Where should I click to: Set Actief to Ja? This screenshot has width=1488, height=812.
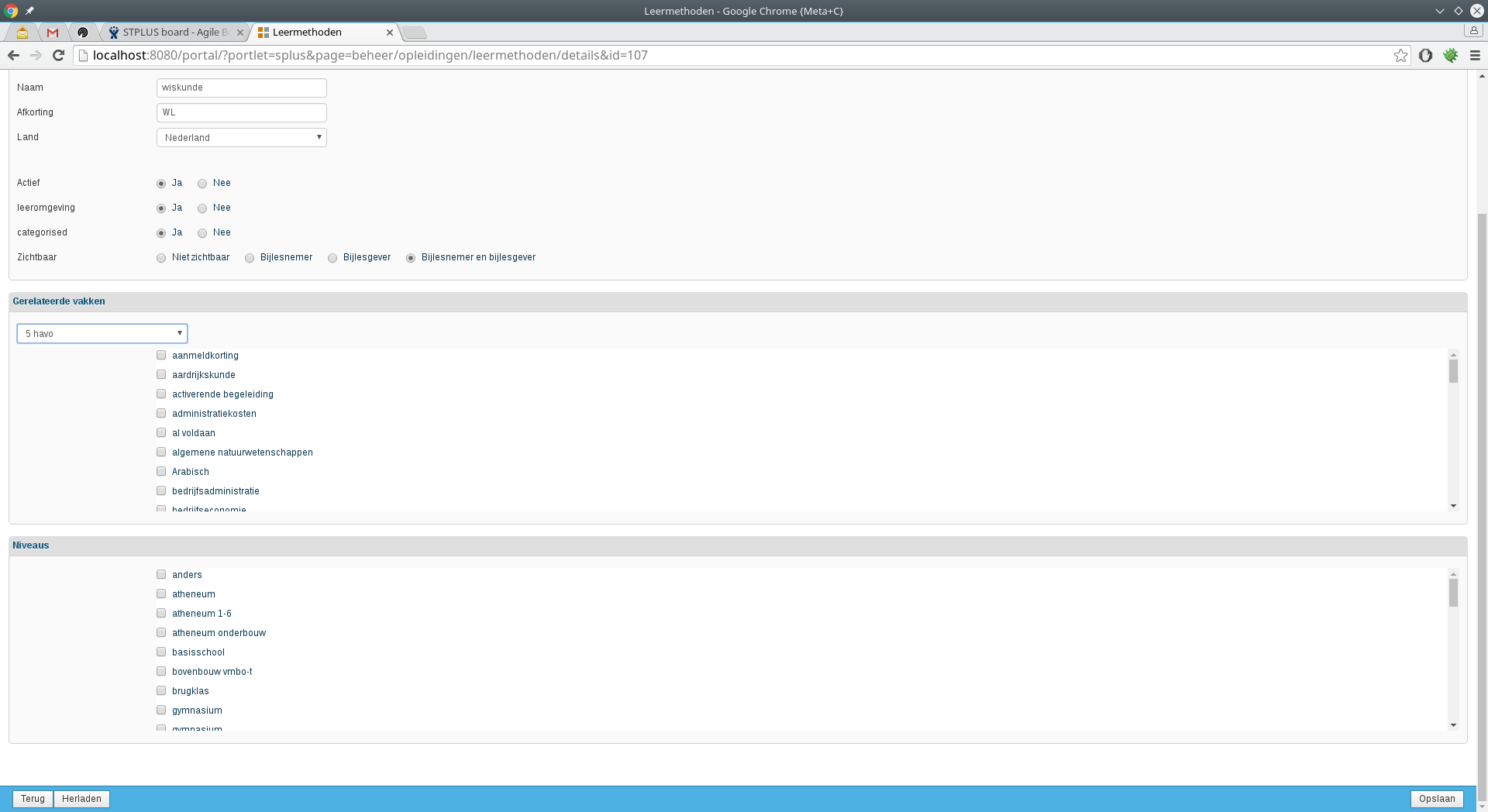pos(161,184)
